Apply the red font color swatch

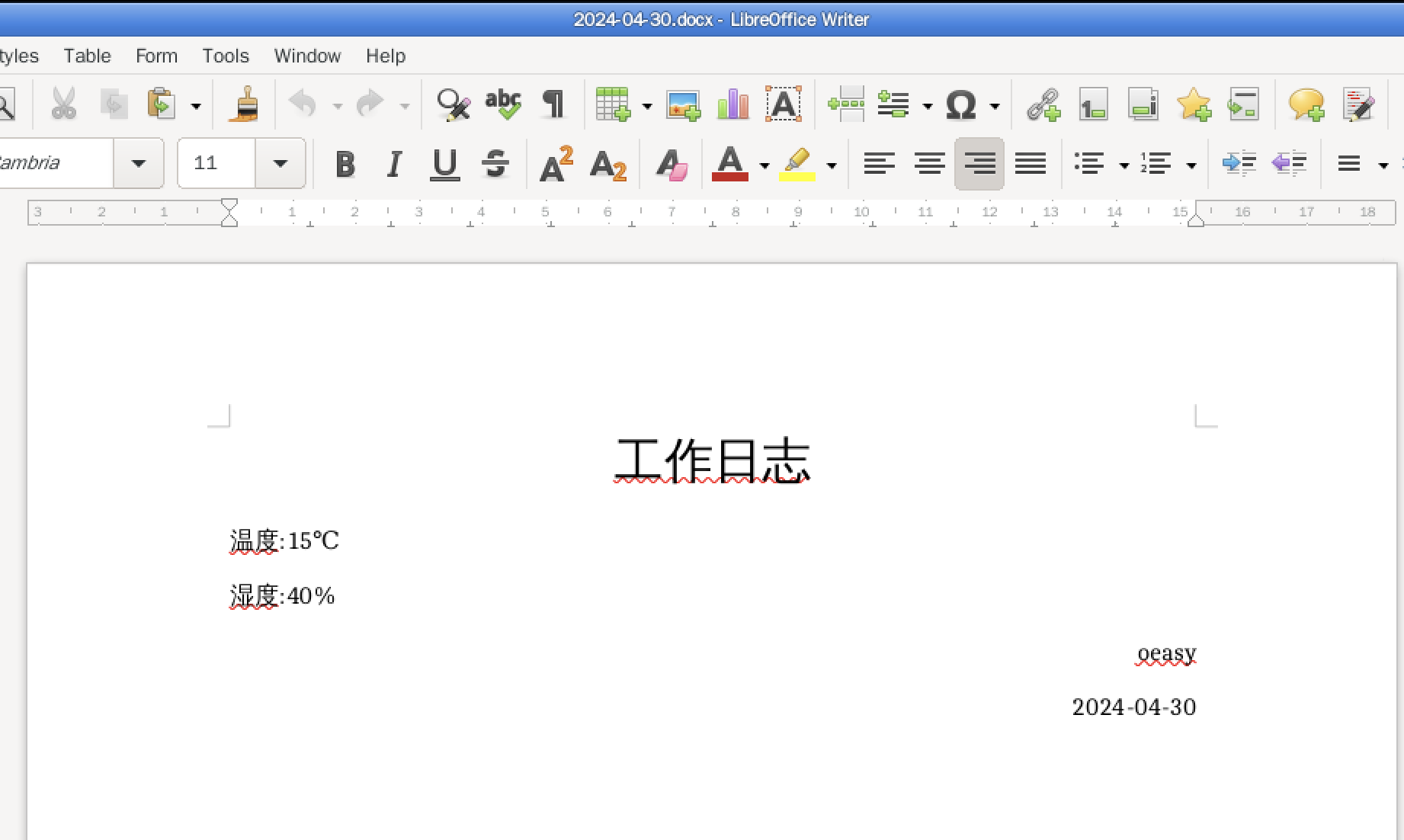(x=729, y=164)
